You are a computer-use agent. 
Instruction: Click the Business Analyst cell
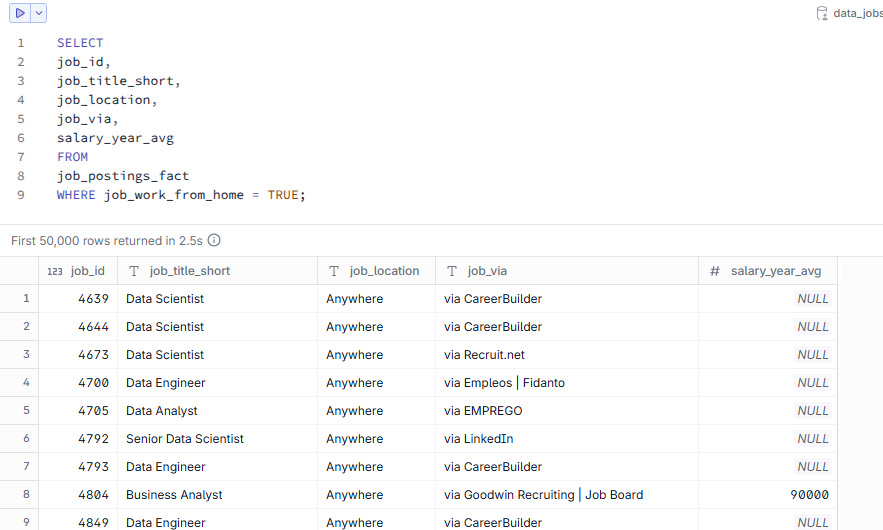click(x=217, y=495)
